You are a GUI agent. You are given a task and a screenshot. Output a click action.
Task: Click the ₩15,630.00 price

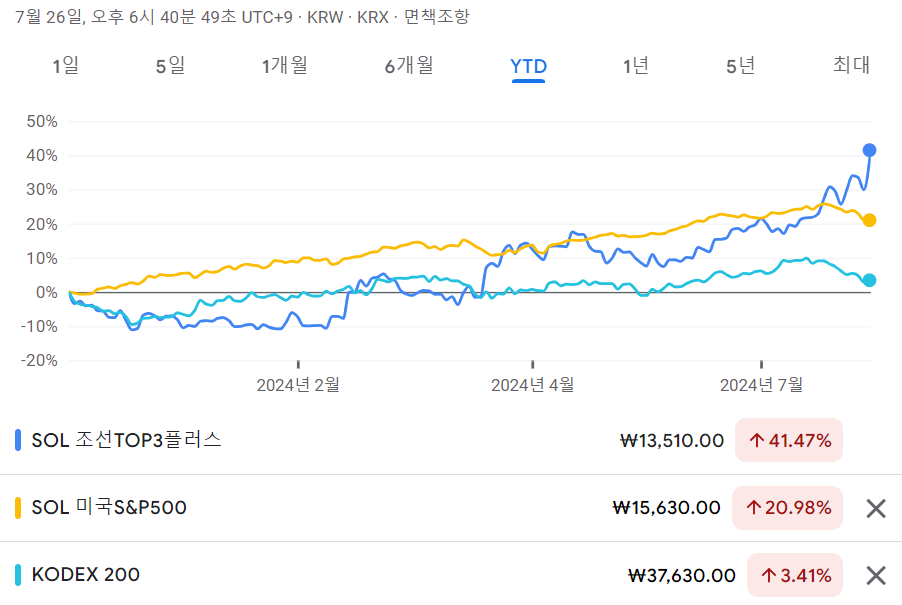pyautogui.click(x=666, y=508)
